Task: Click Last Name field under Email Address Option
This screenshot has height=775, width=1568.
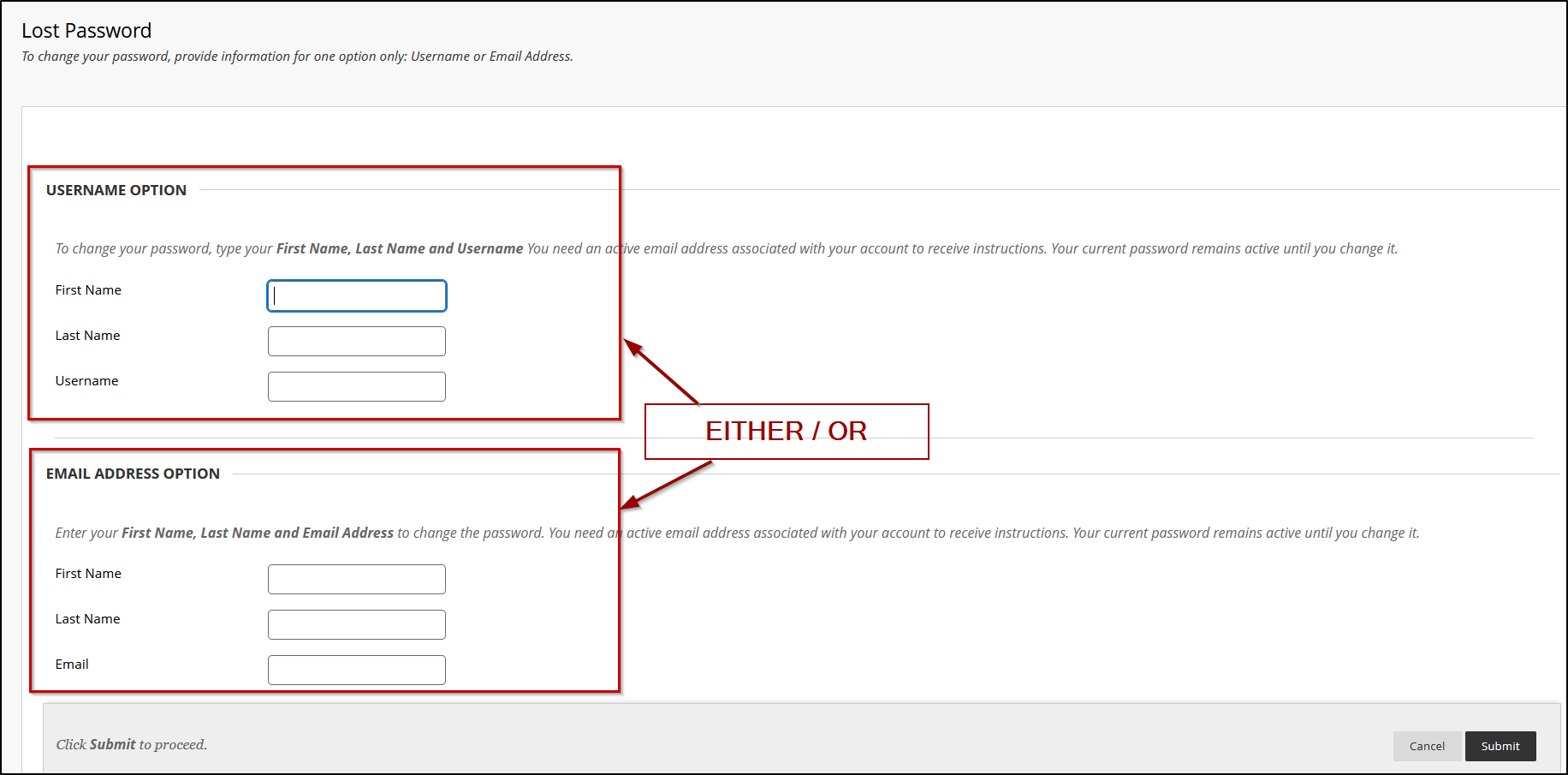Action: tap(356, 625)
